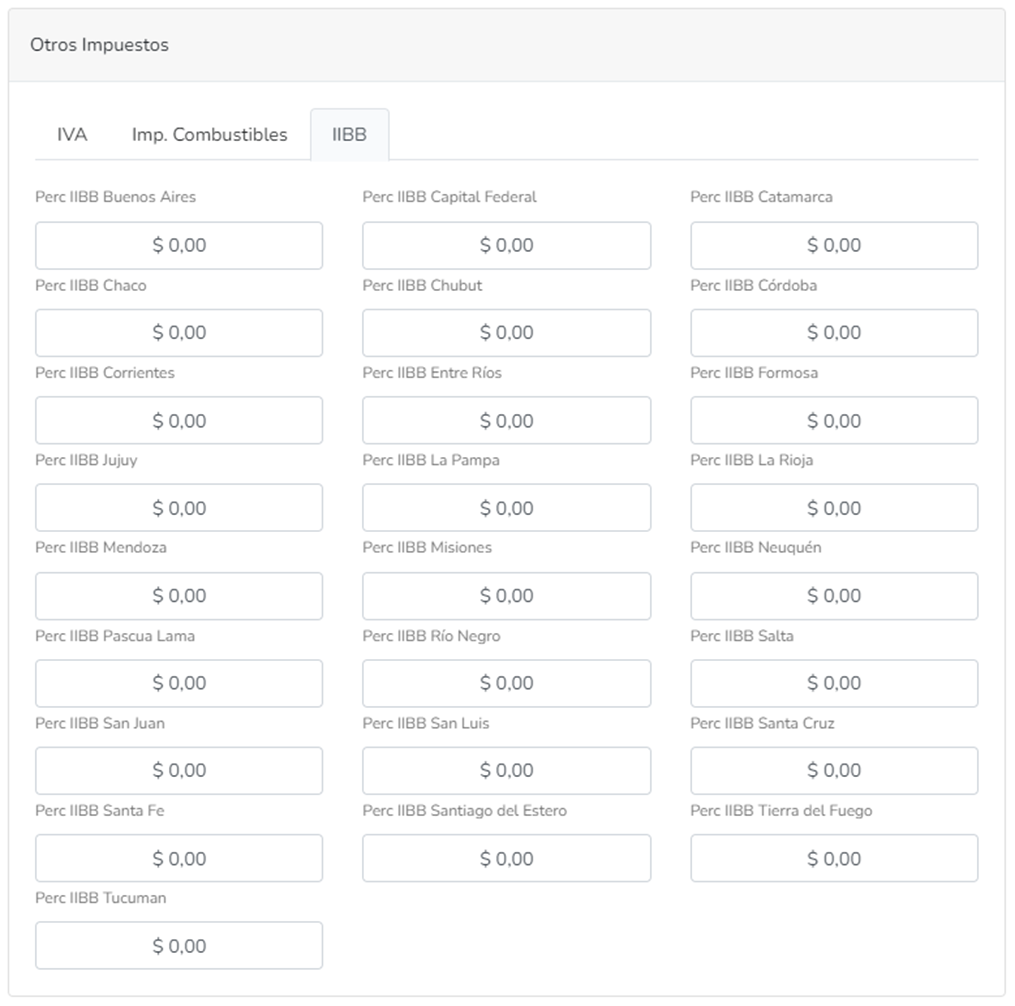Click the Perc IIBB Mendoza input
This screenshot has width=1015, height=1006.
[179, 596]
